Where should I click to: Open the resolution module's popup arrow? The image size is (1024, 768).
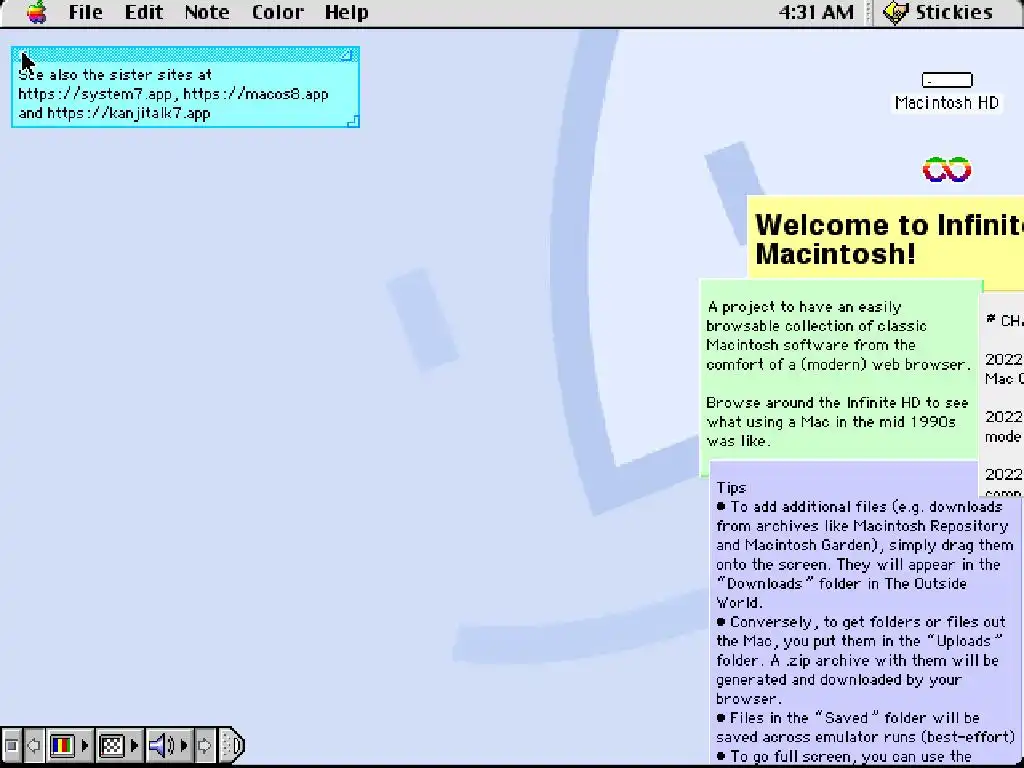click(135, 745)
